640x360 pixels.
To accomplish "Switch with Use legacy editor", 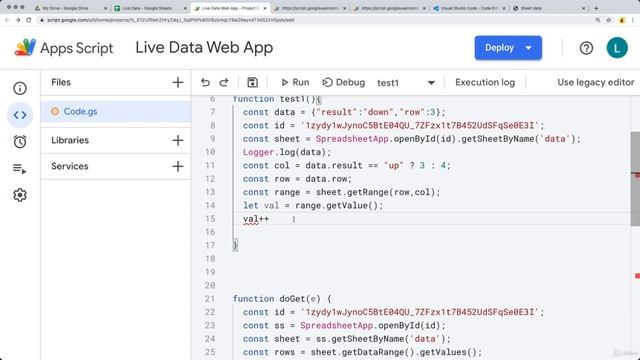I will coord(596,82).
